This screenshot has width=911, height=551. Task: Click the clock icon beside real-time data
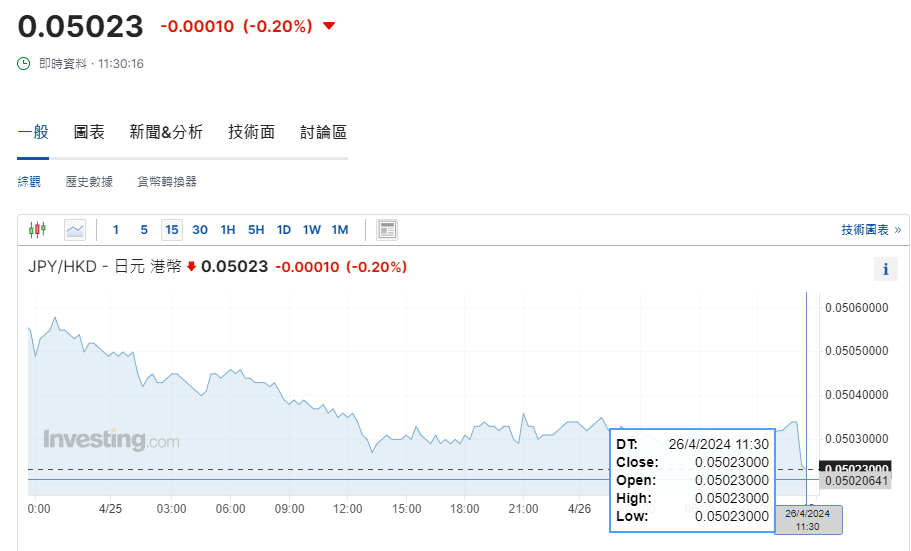click(x=24, y=63)
